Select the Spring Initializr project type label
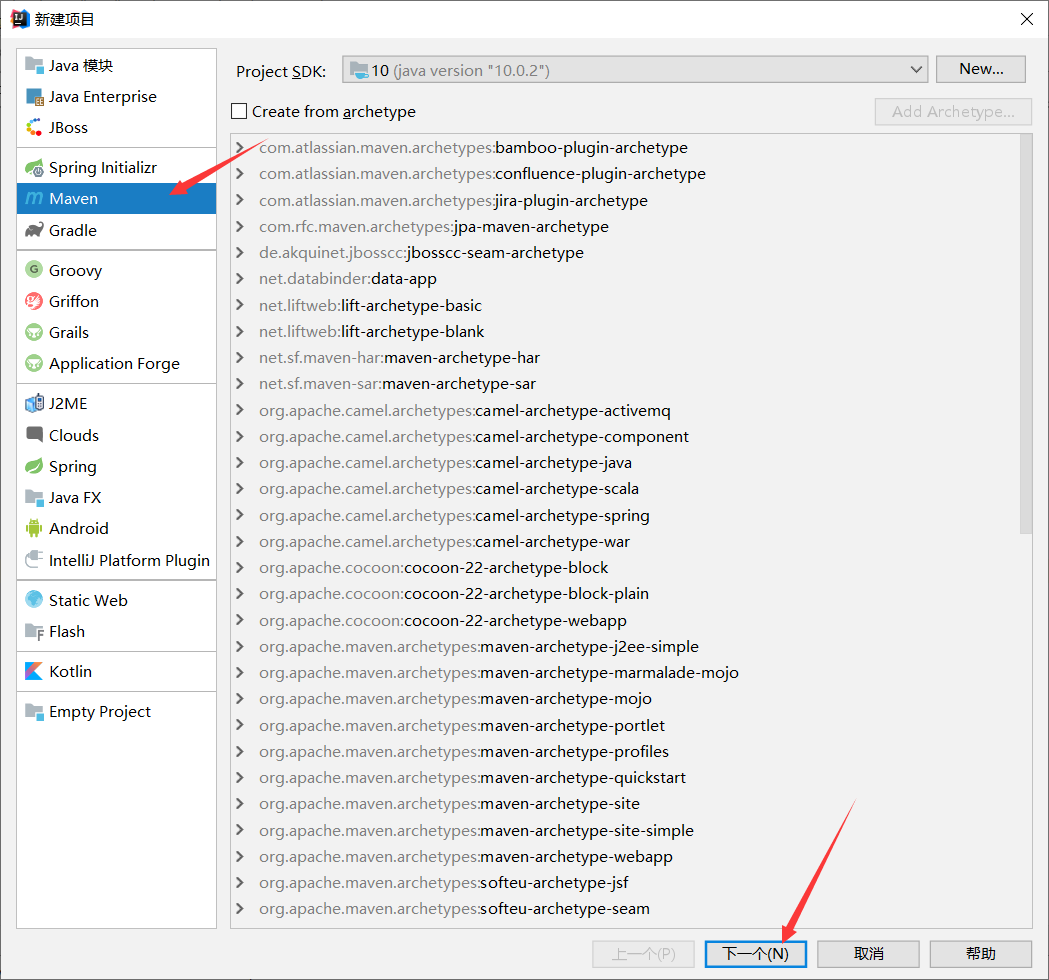The width and height of the screenshot is (1049, 980). pos(103,167)
